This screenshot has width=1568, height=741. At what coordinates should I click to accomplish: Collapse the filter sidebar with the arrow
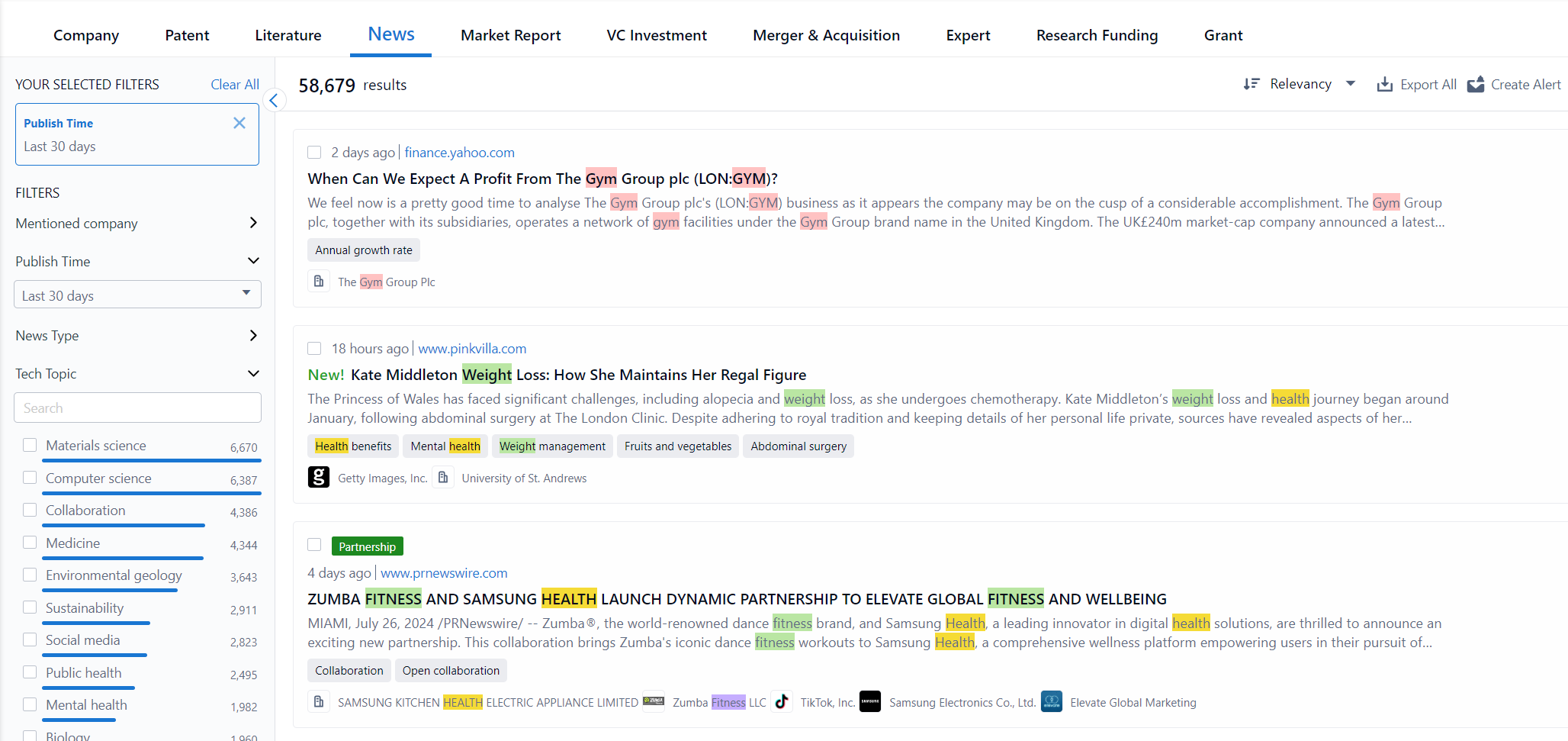pyautogui.click(x=273, y=100)
